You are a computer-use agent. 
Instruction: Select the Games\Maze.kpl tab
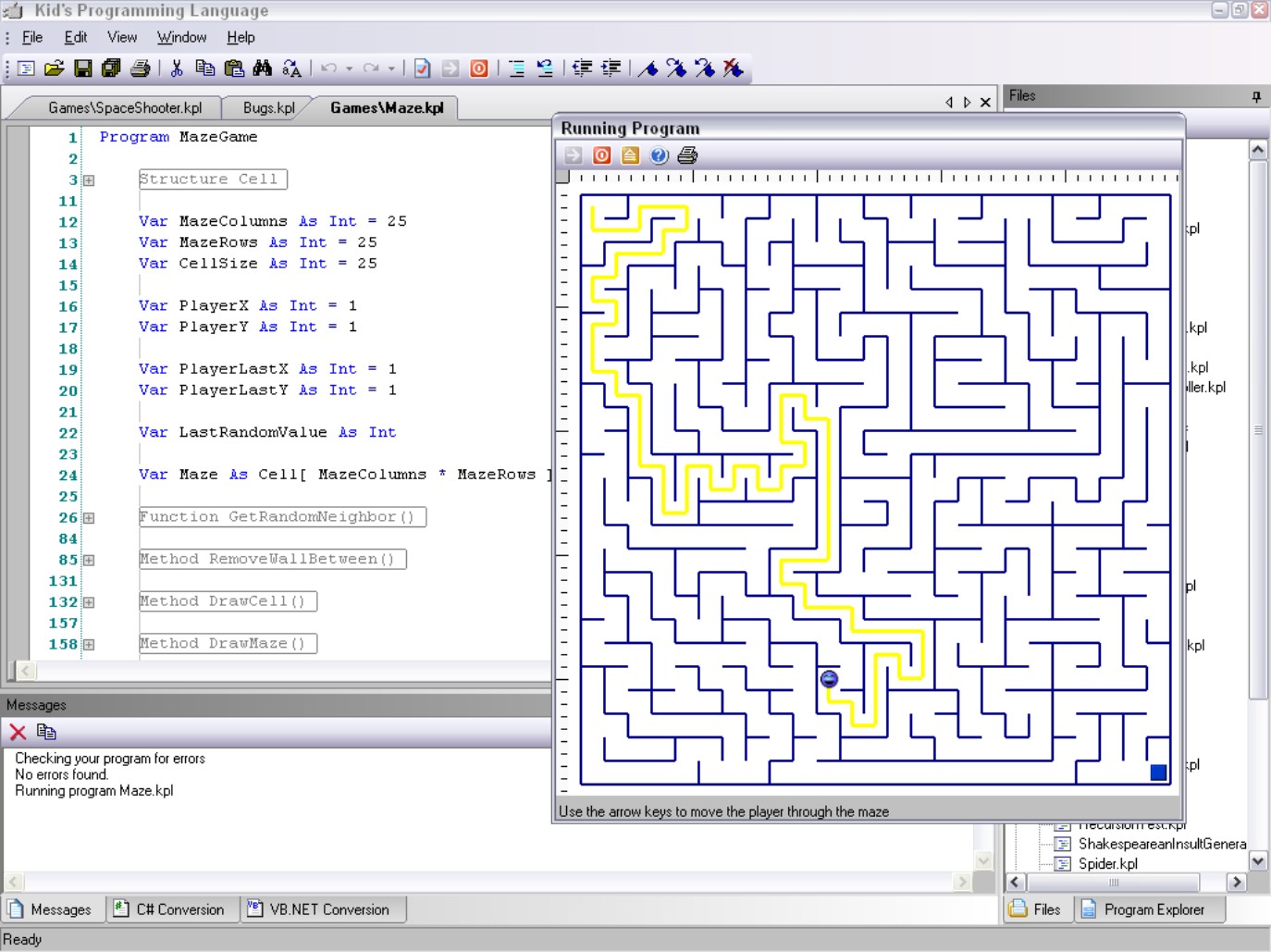[x=387, y=107]
